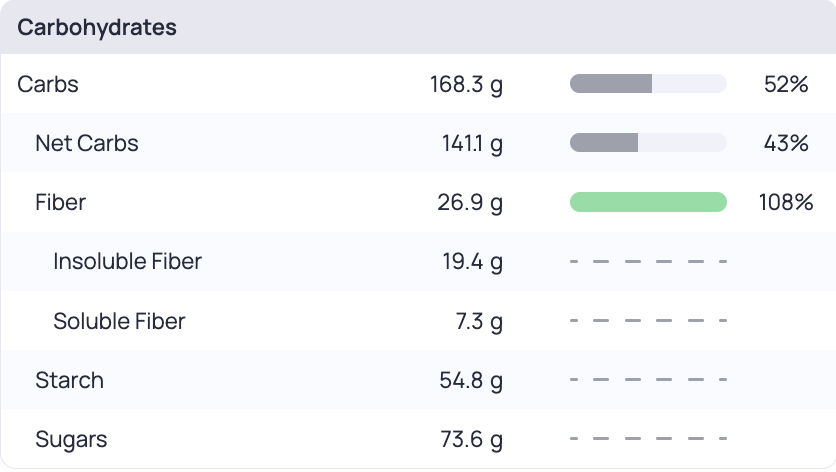
Task: Select the Sugars nutrient label
Action: [71, 439]
